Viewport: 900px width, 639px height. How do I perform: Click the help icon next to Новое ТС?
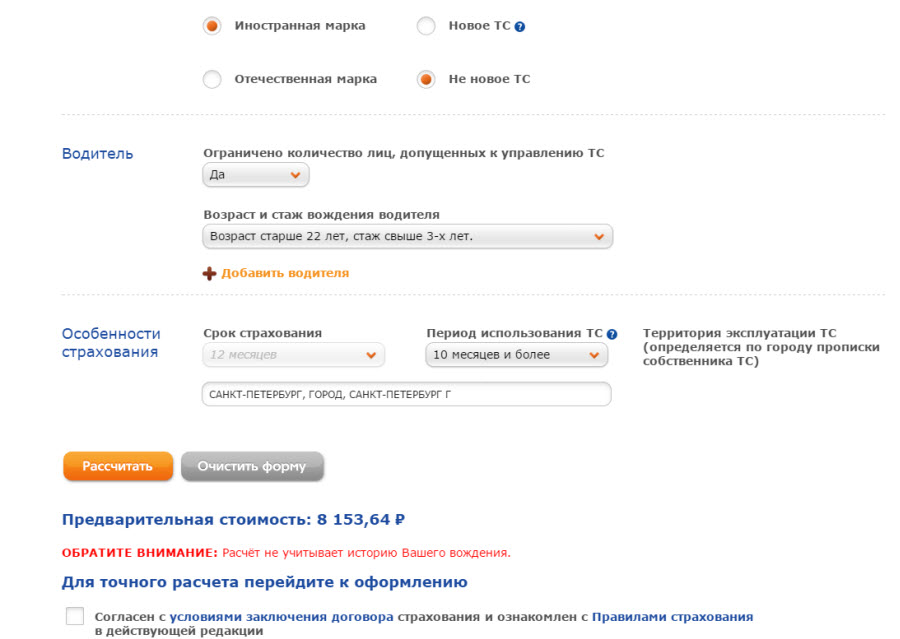pos(520,27)
